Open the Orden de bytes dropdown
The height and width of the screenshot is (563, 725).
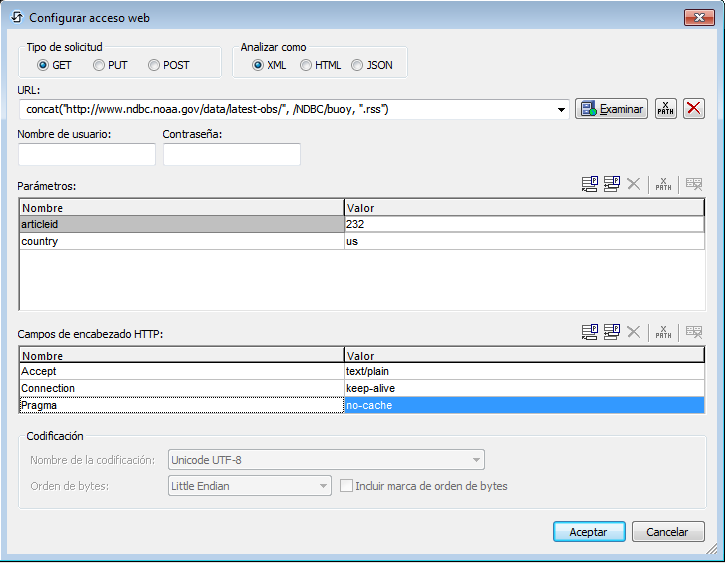(322, 486)
